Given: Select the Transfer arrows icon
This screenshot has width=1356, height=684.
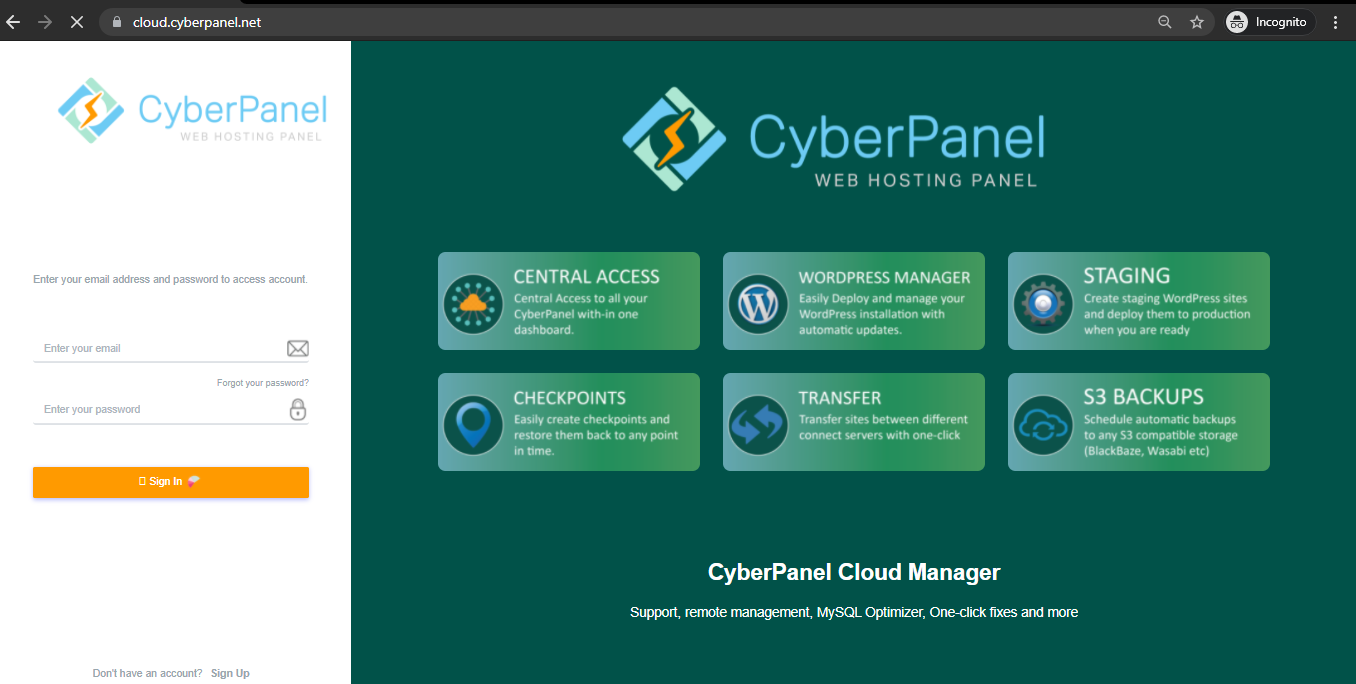Looking at the screenshot, I should (758, 422).
